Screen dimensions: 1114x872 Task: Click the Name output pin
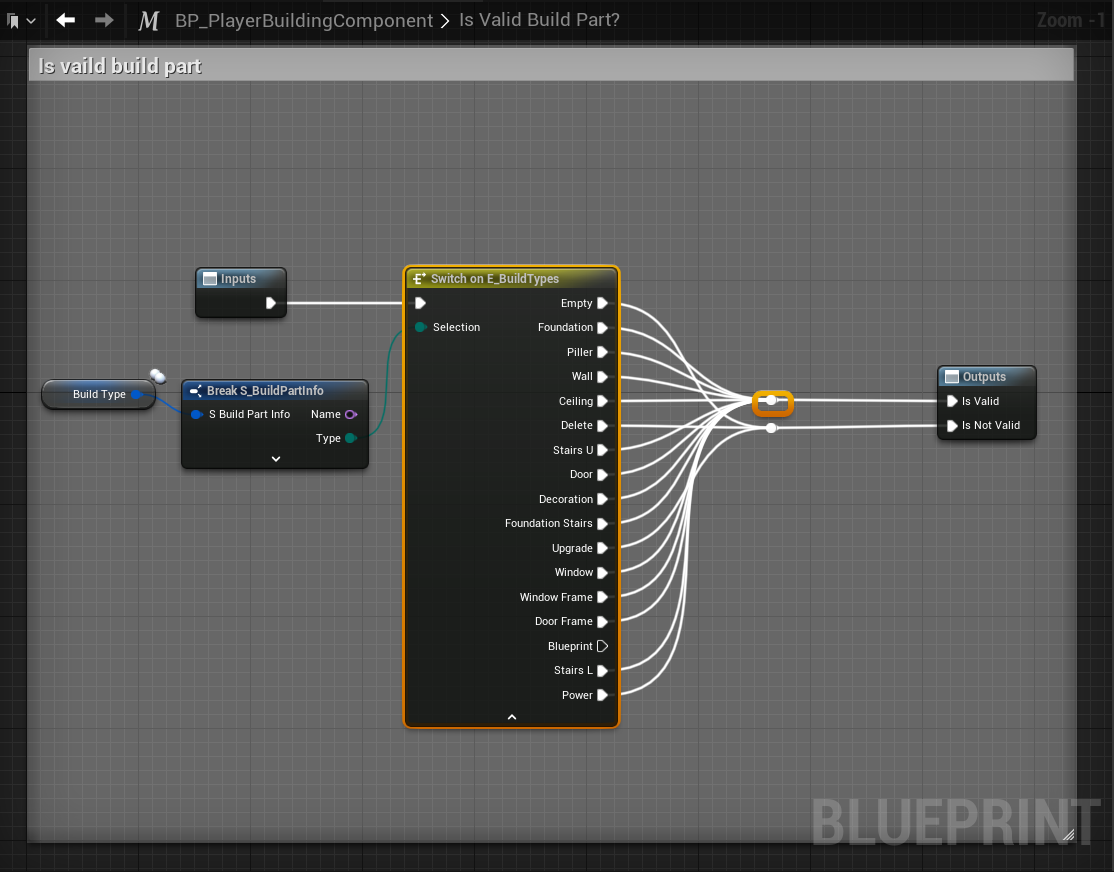350,414
